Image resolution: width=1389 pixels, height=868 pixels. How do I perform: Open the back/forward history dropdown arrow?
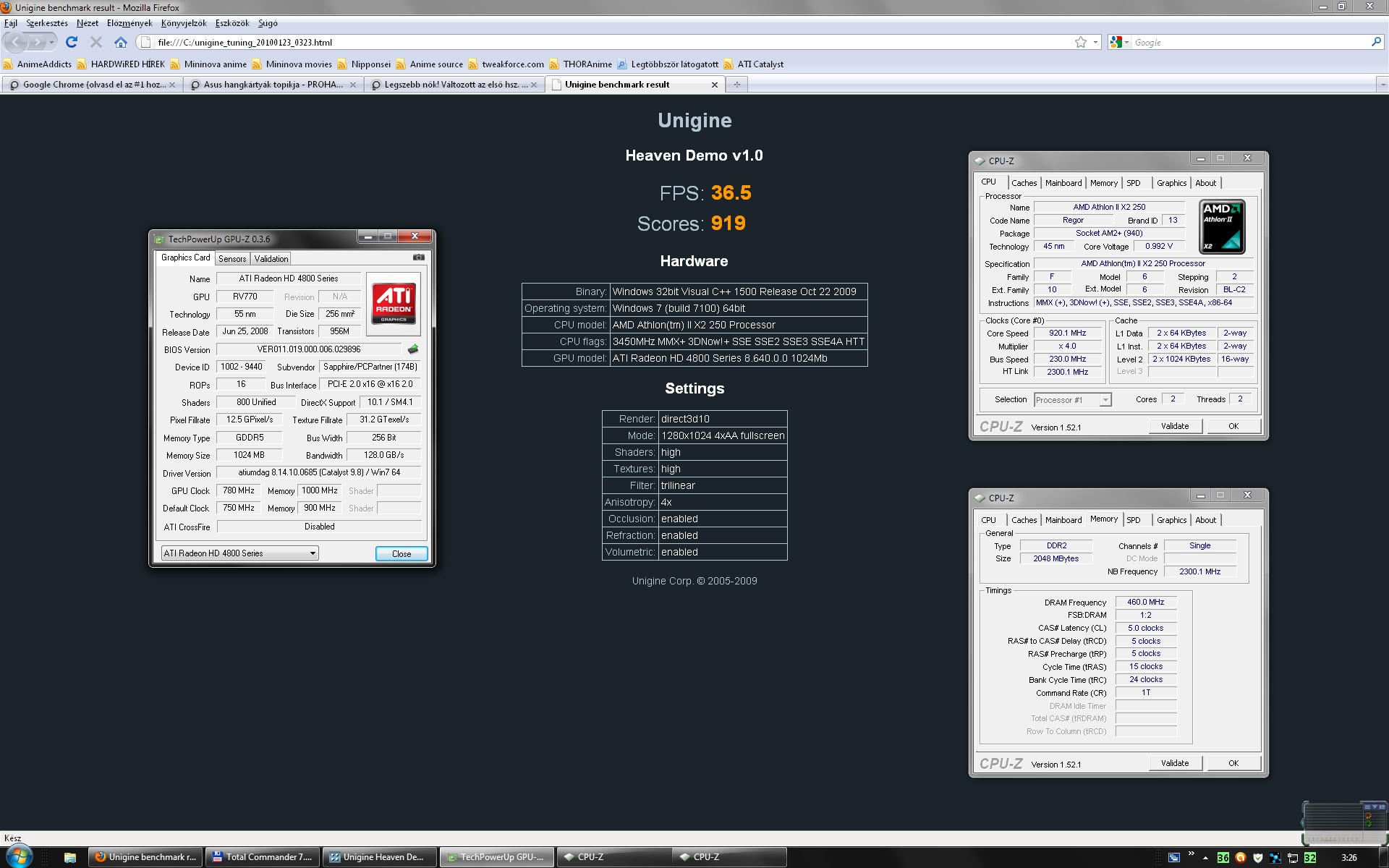[51, 43]
